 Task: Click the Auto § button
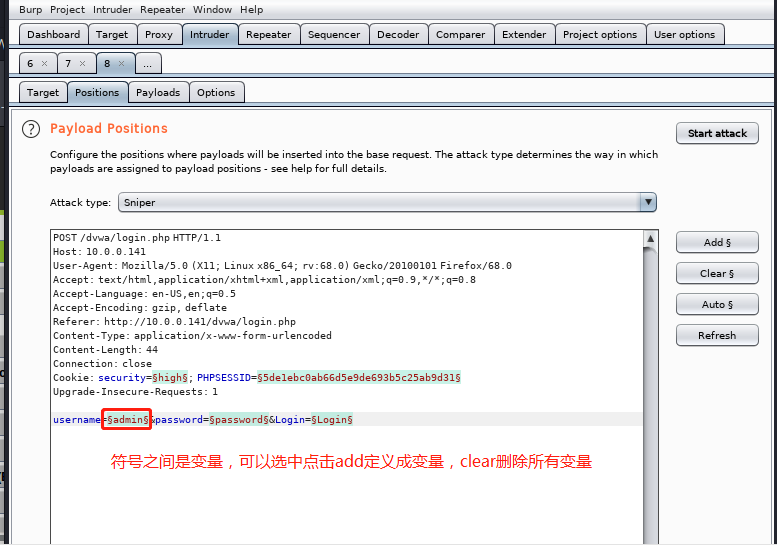coord(717,304)
